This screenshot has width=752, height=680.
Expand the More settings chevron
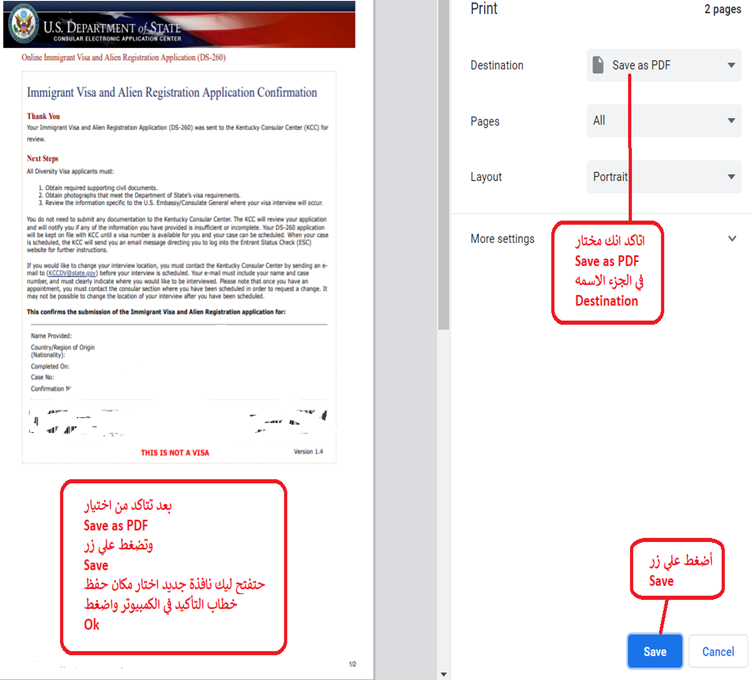tap(732, 239)
